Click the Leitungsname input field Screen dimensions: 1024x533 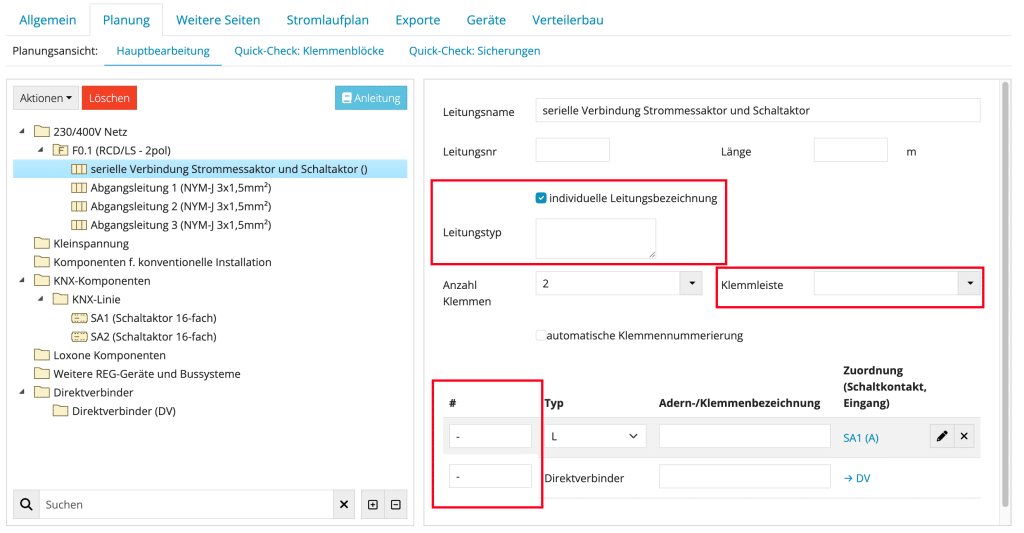coord(758,110)
